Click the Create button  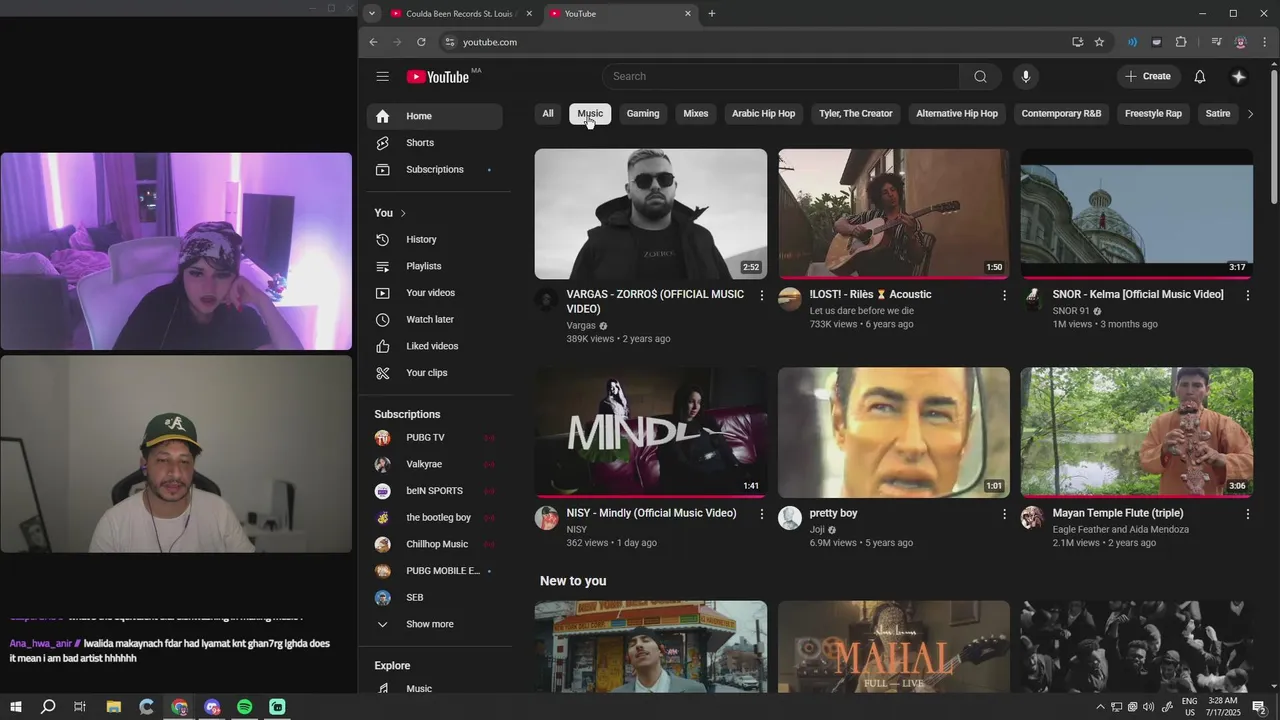1148,76
